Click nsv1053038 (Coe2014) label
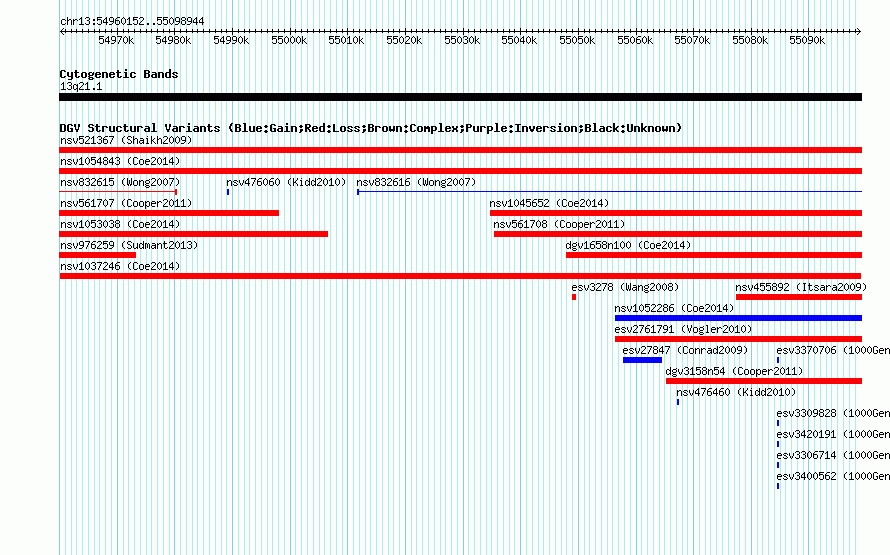The image size is (890, 555). tap(120, 224)
